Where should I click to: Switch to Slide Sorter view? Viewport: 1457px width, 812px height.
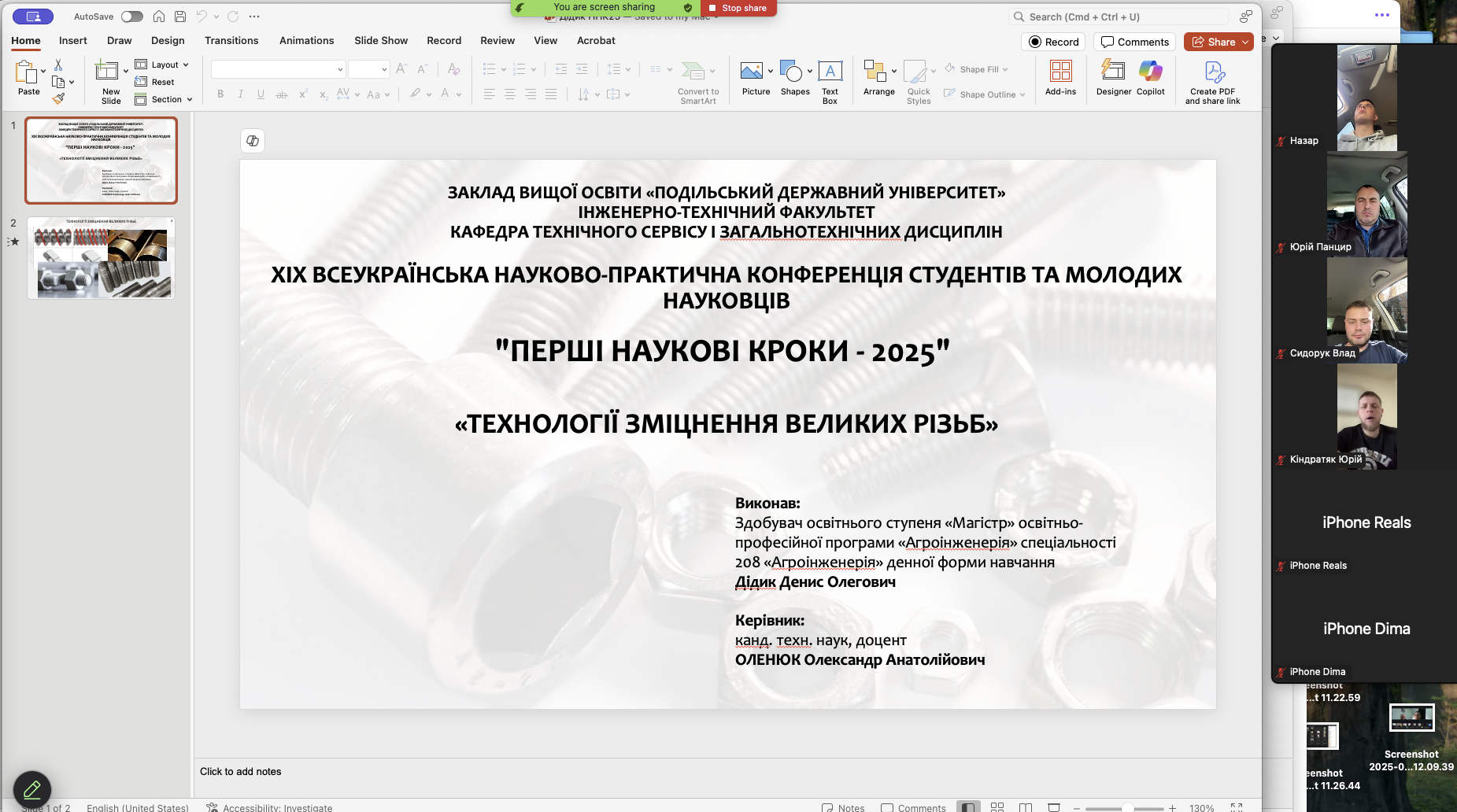click(997, 807)
